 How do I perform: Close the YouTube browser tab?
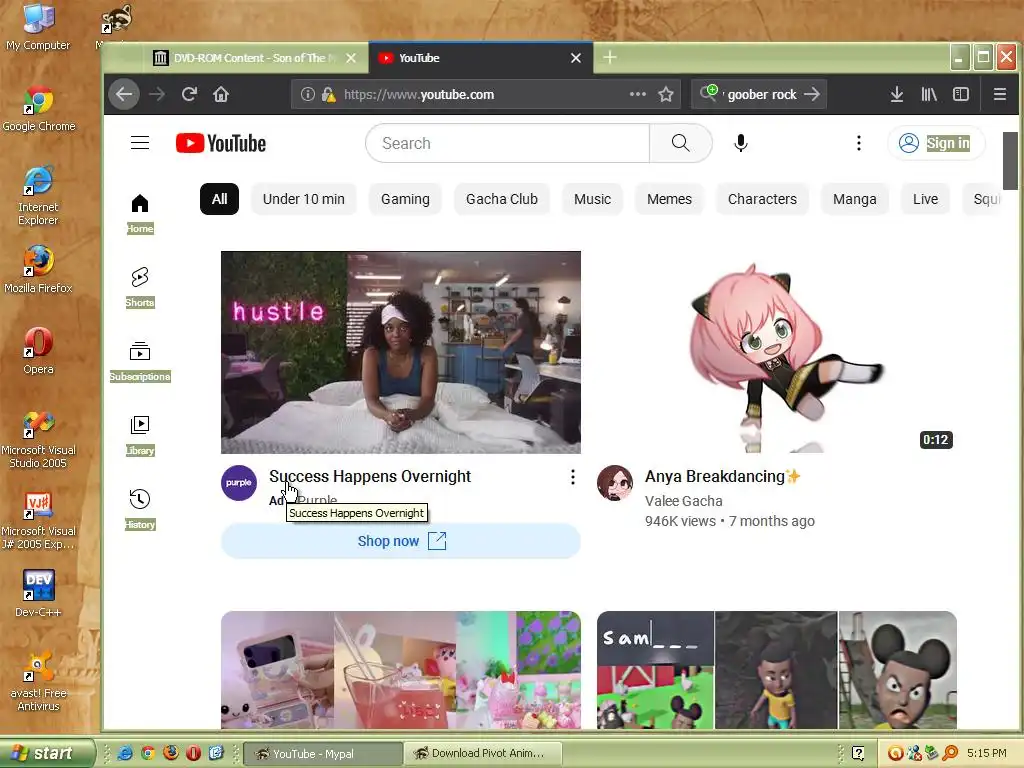(575, 58)
